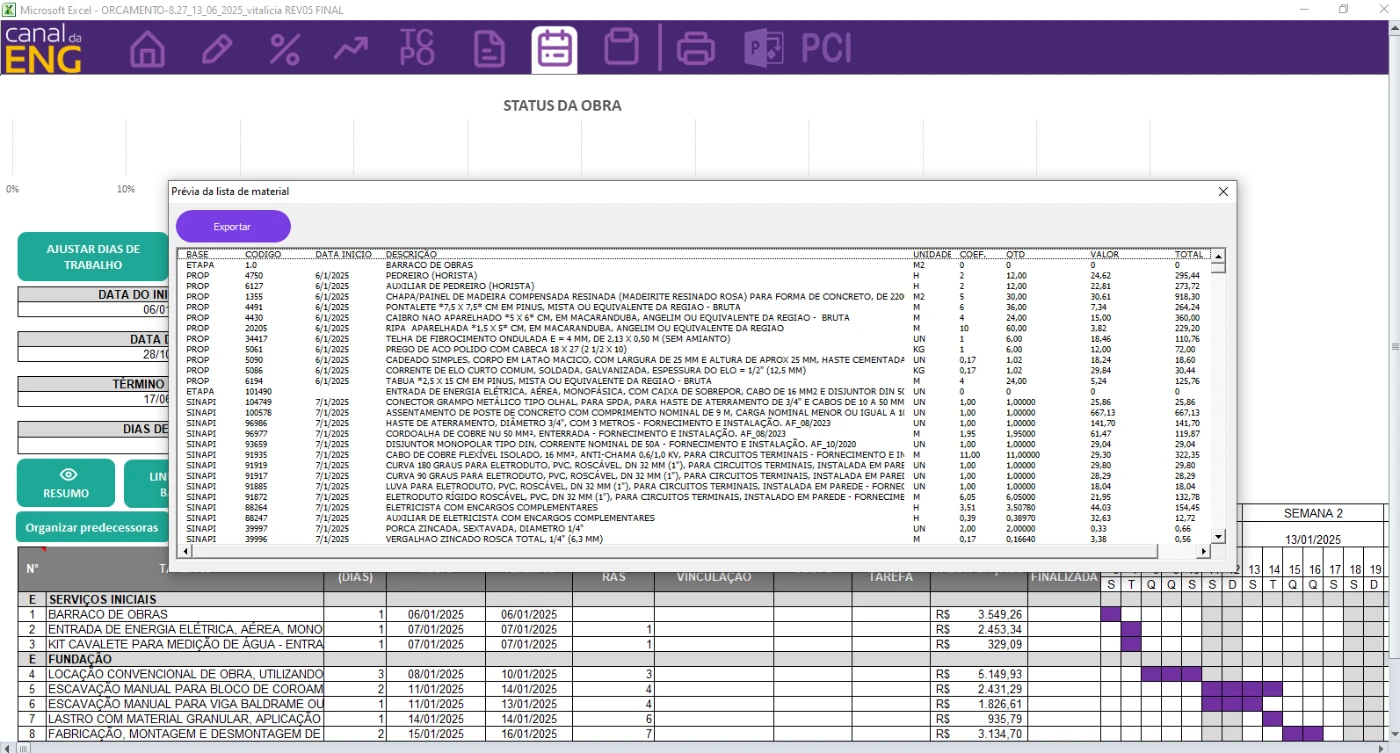Click the Organizar predecessoras button
1400x753 pixels.
[x=92, y=527]
